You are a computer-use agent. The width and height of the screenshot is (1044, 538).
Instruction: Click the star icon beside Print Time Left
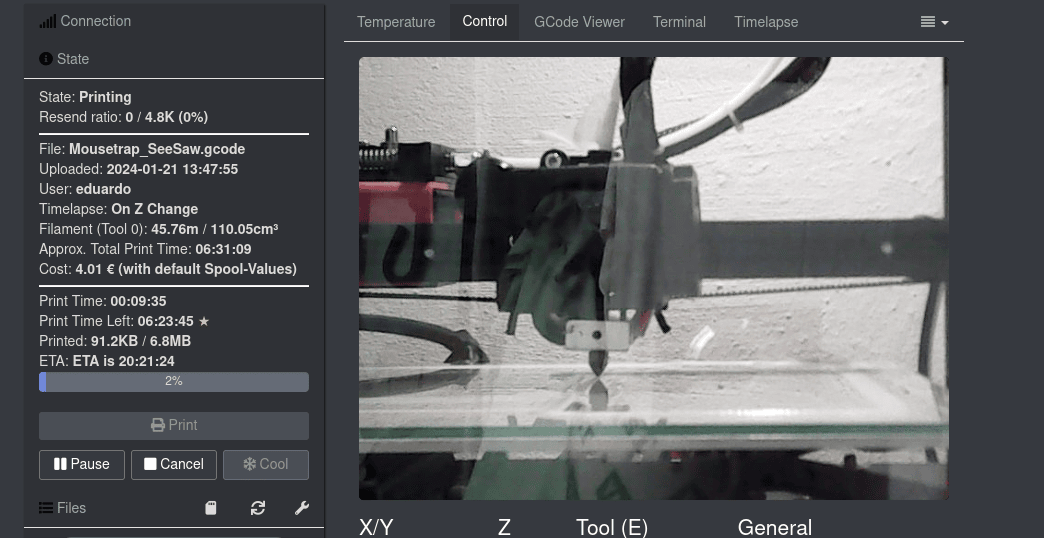pos(204,321)
